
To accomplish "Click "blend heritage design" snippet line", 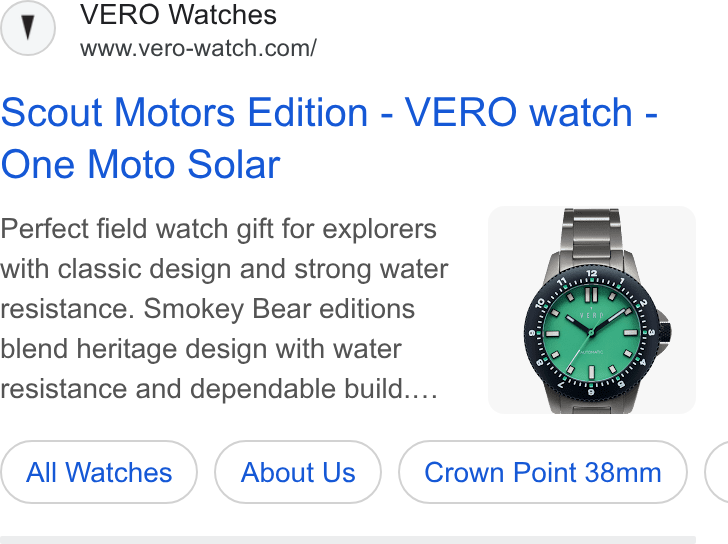I will click(201, 349).
